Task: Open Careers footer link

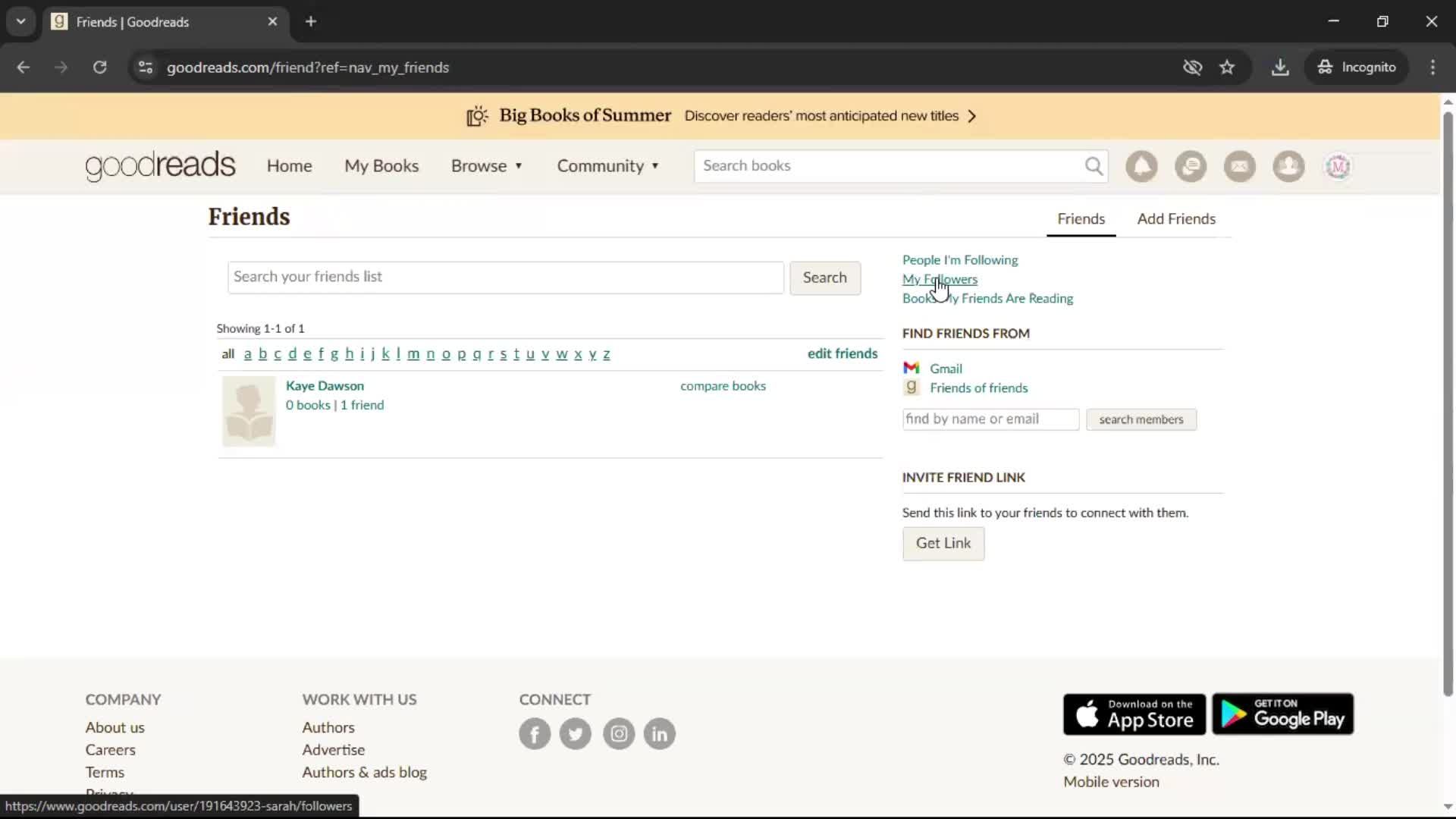Action: pos(110,750)
